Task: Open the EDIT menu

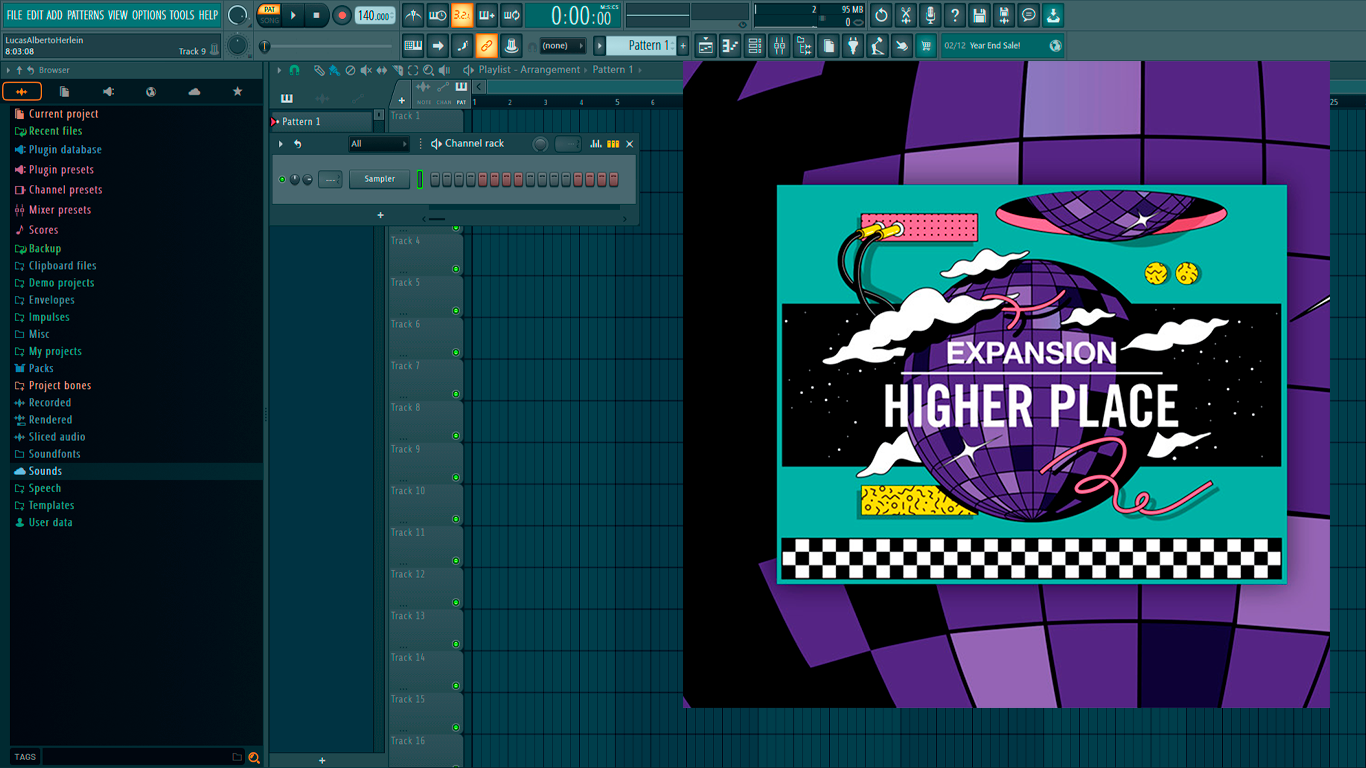Action: pos(35,15)
